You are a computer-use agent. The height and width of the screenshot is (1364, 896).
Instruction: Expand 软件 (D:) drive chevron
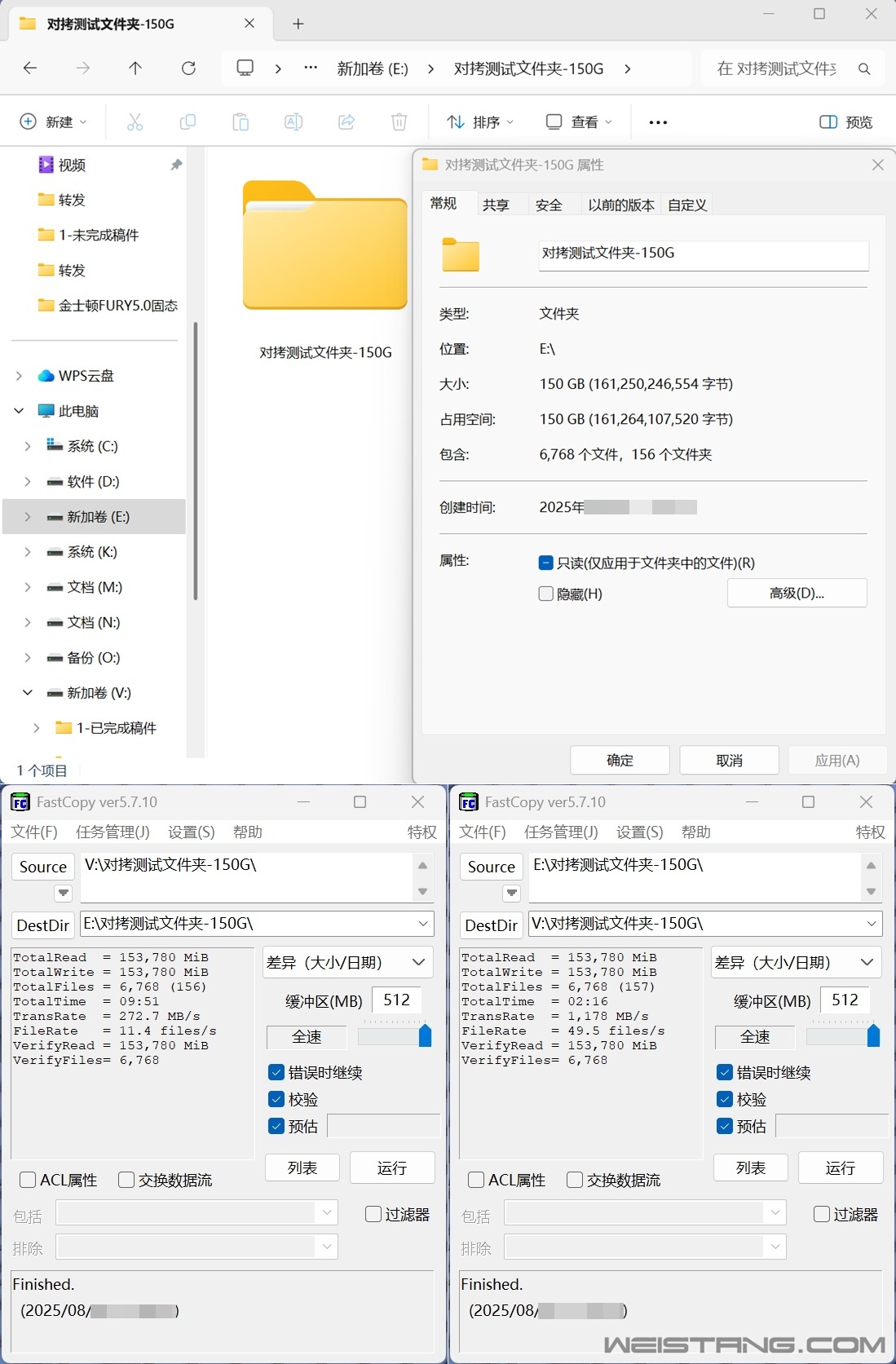[x=28, y=482]
